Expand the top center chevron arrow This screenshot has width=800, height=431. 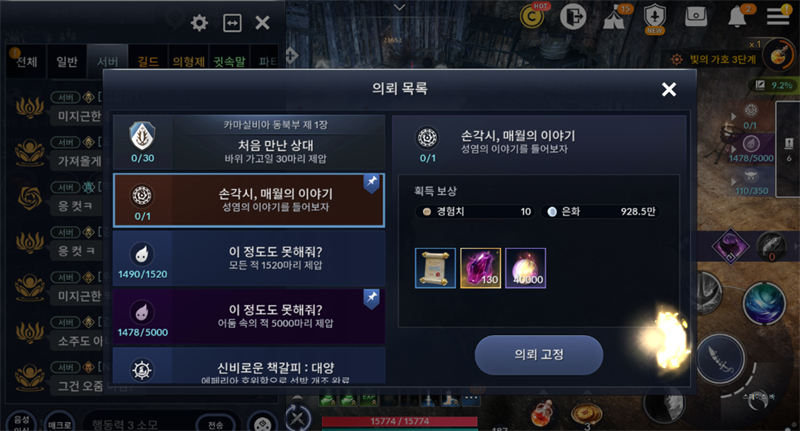point(399,8)
